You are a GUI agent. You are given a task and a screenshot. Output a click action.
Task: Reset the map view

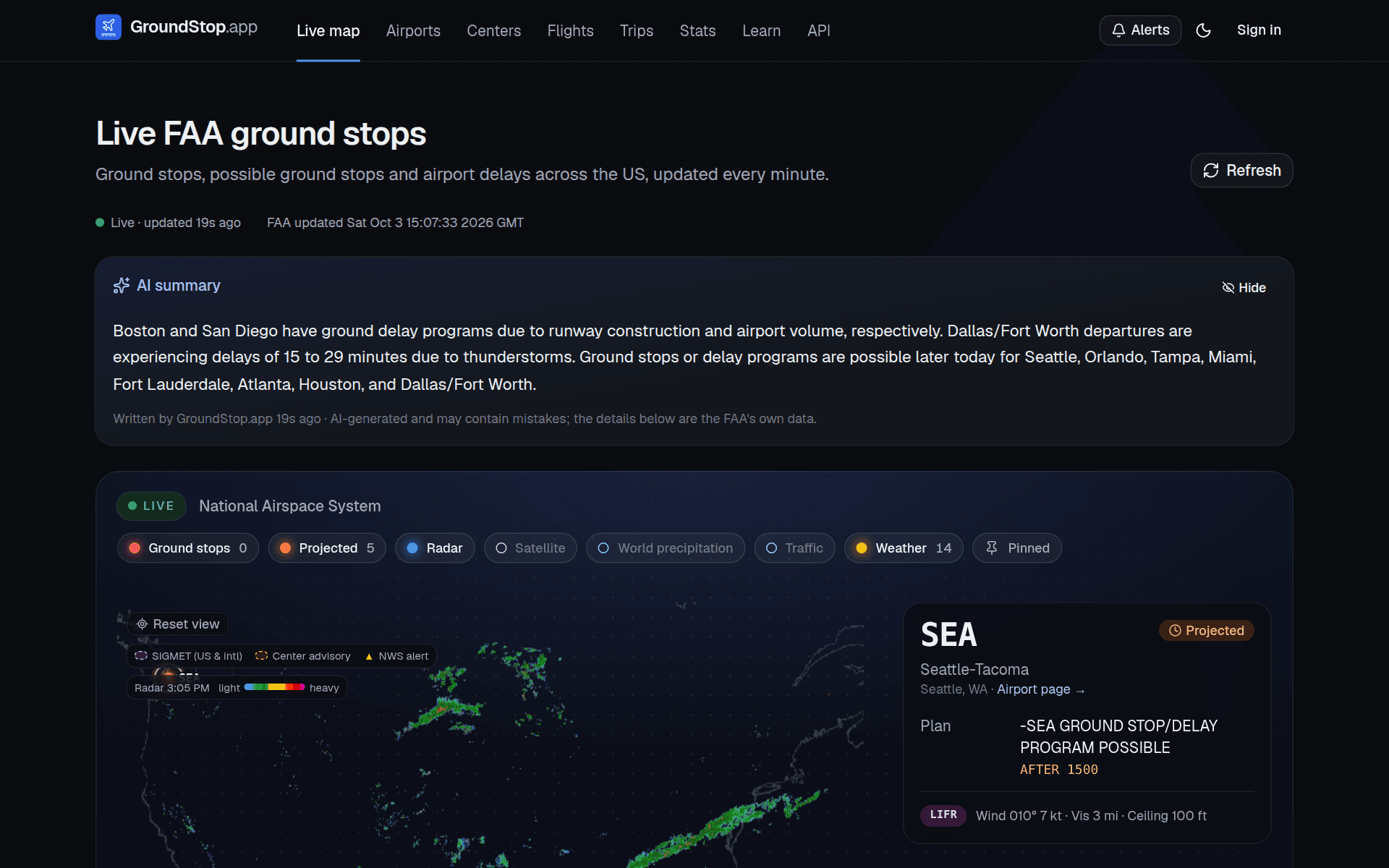point(178,624)
